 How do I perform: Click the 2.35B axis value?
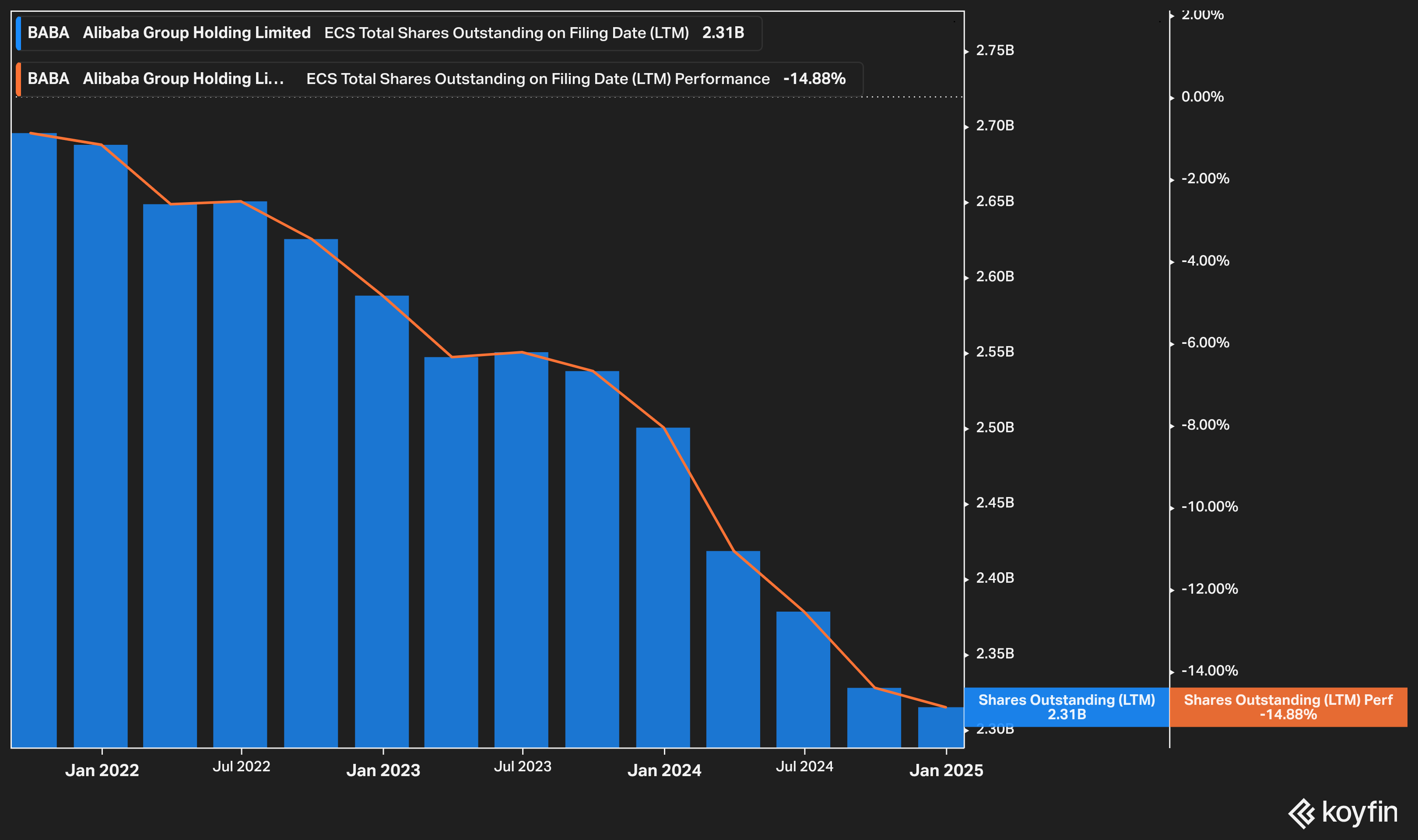click(995, 654)
